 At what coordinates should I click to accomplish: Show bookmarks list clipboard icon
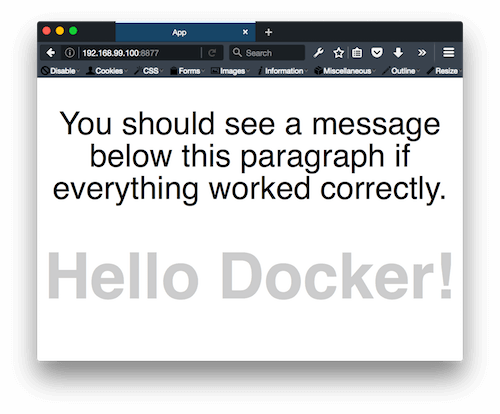[357, 53]
